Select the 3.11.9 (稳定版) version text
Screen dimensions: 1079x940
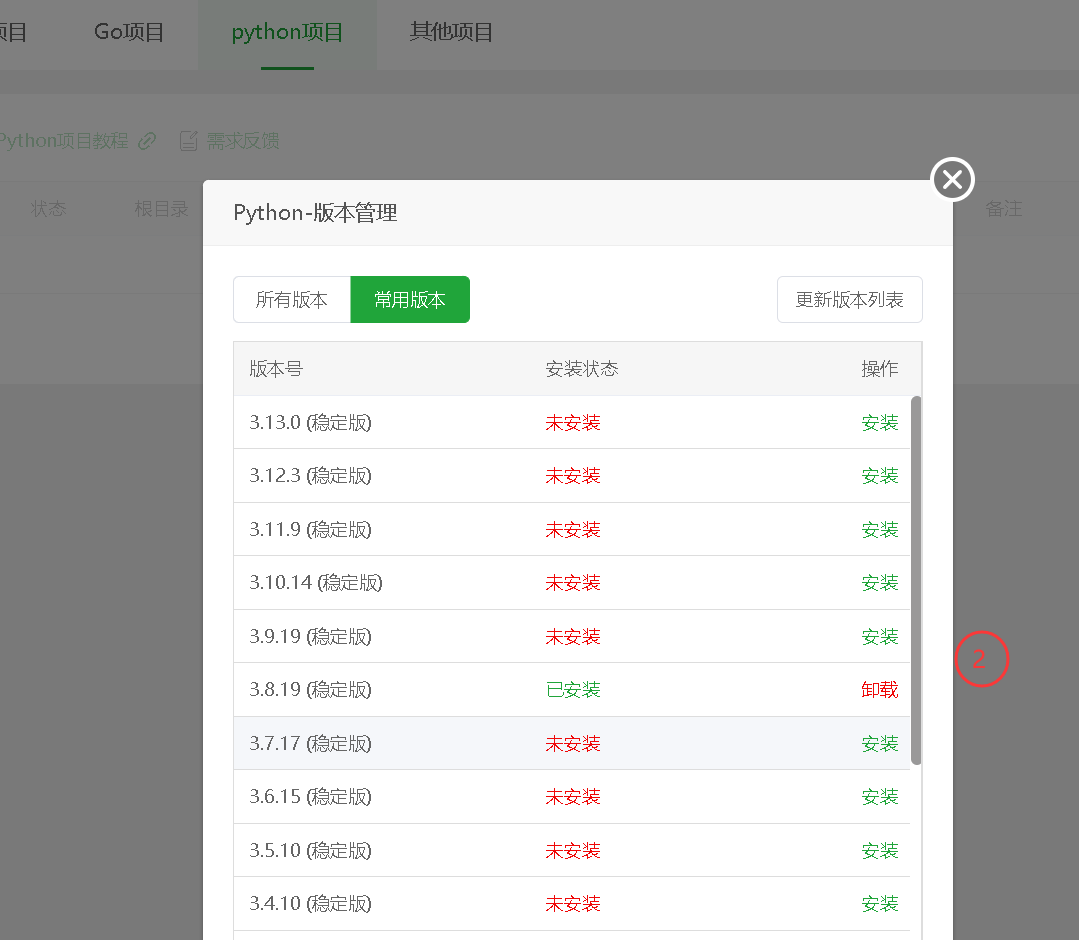point(310,529)
